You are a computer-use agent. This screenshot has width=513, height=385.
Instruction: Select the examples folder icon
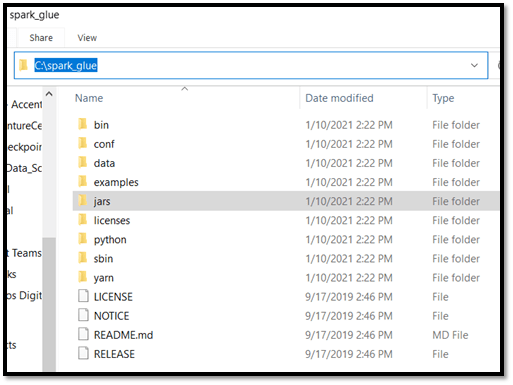point(83,181)
